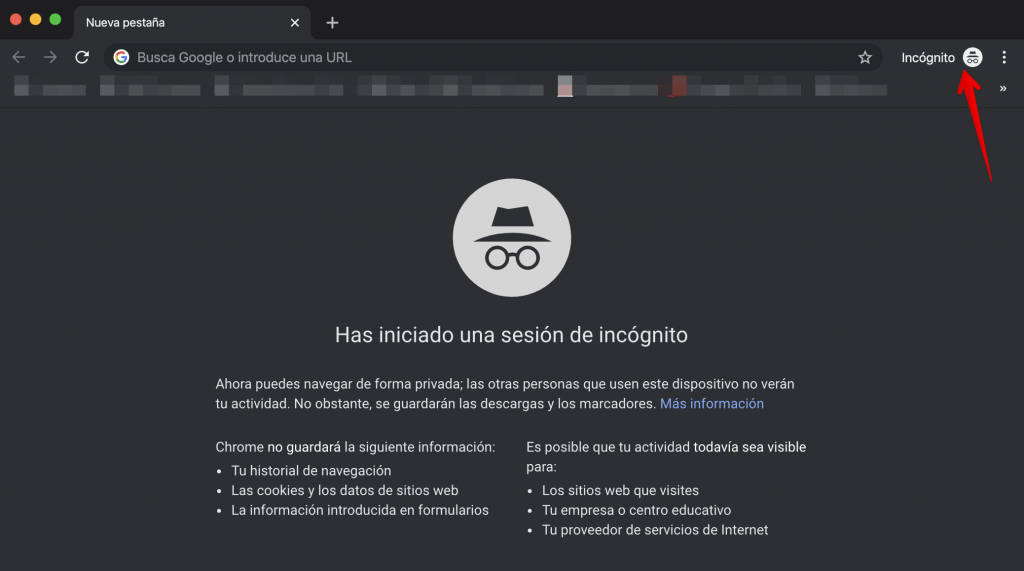Image resolution: width=1024 pixels, height=571 pixels.
Task: Select the Nueva pestaña tab
Action: click(192, 23)
